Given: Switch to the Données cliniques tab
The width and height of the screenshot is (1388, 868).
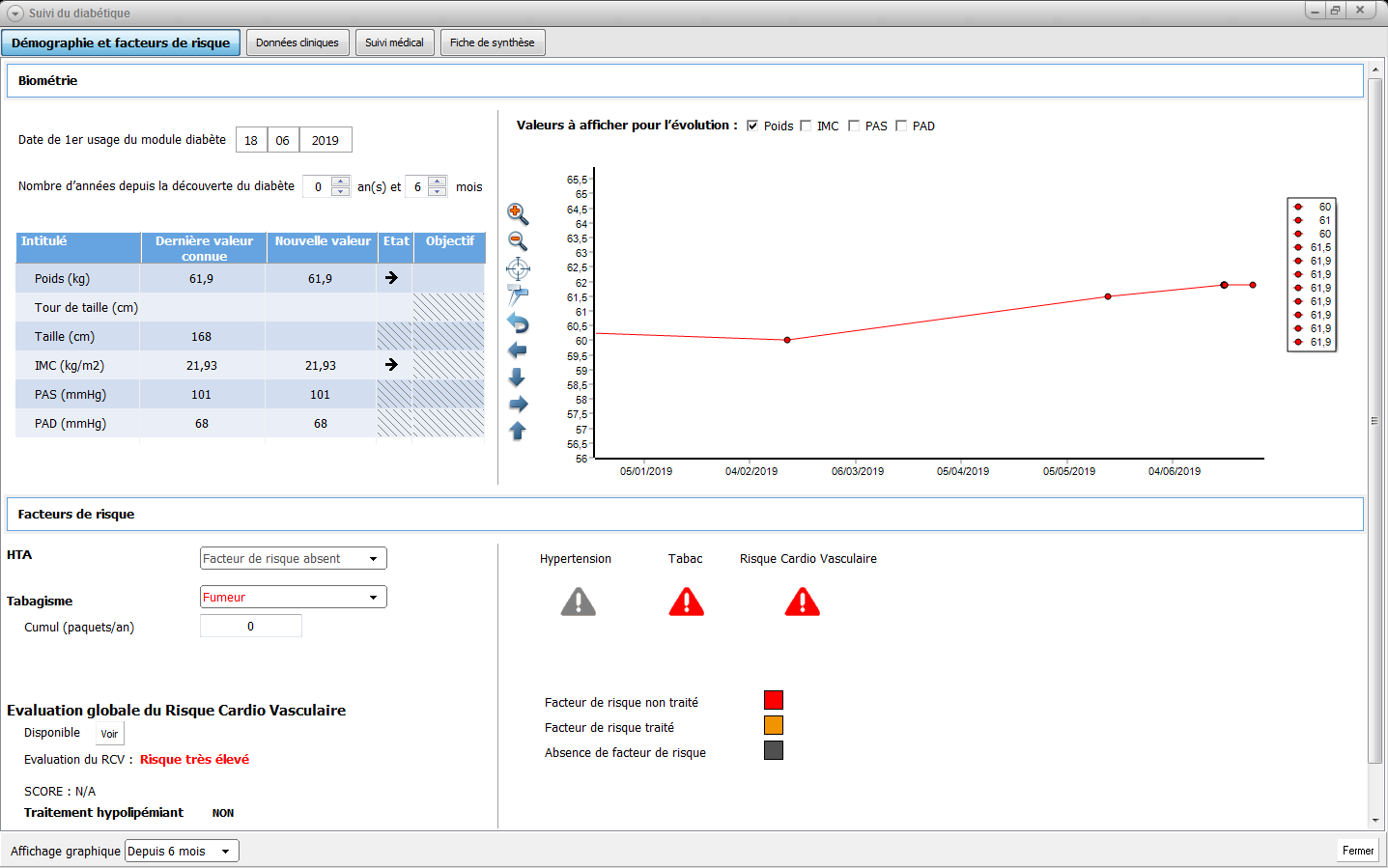Looking at the screenshot, I should [x=297, y=42].
